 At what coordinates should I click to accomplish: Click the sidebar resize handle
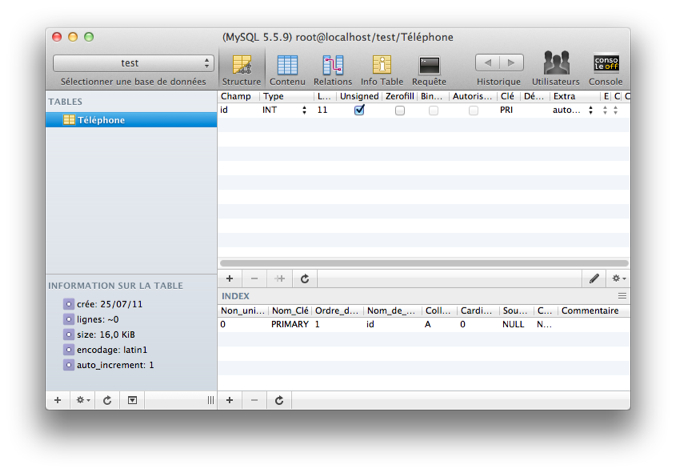click(210, 400)
